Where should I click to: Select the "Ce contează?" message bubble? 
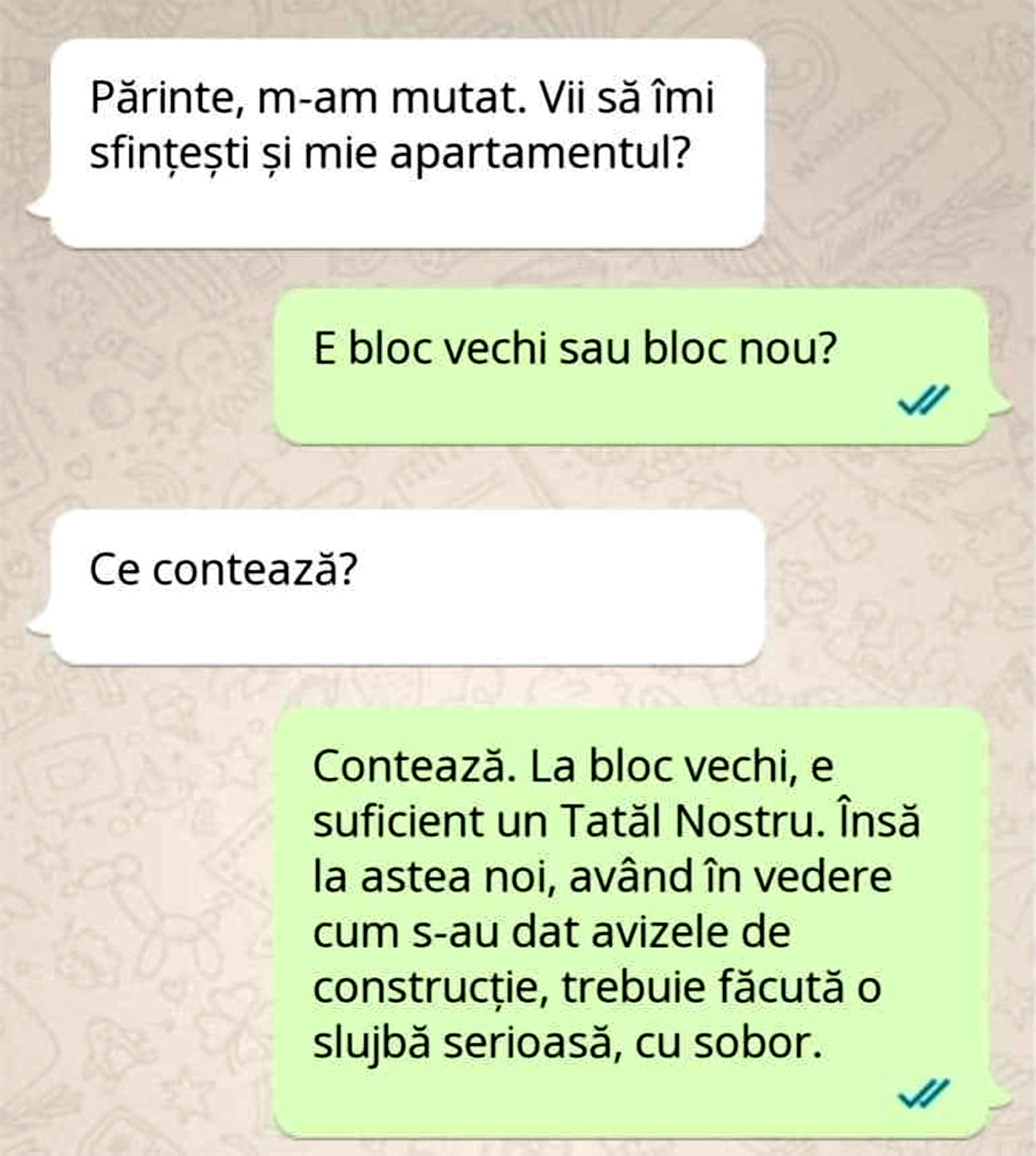pyautogui.click(x=407, y=588)
